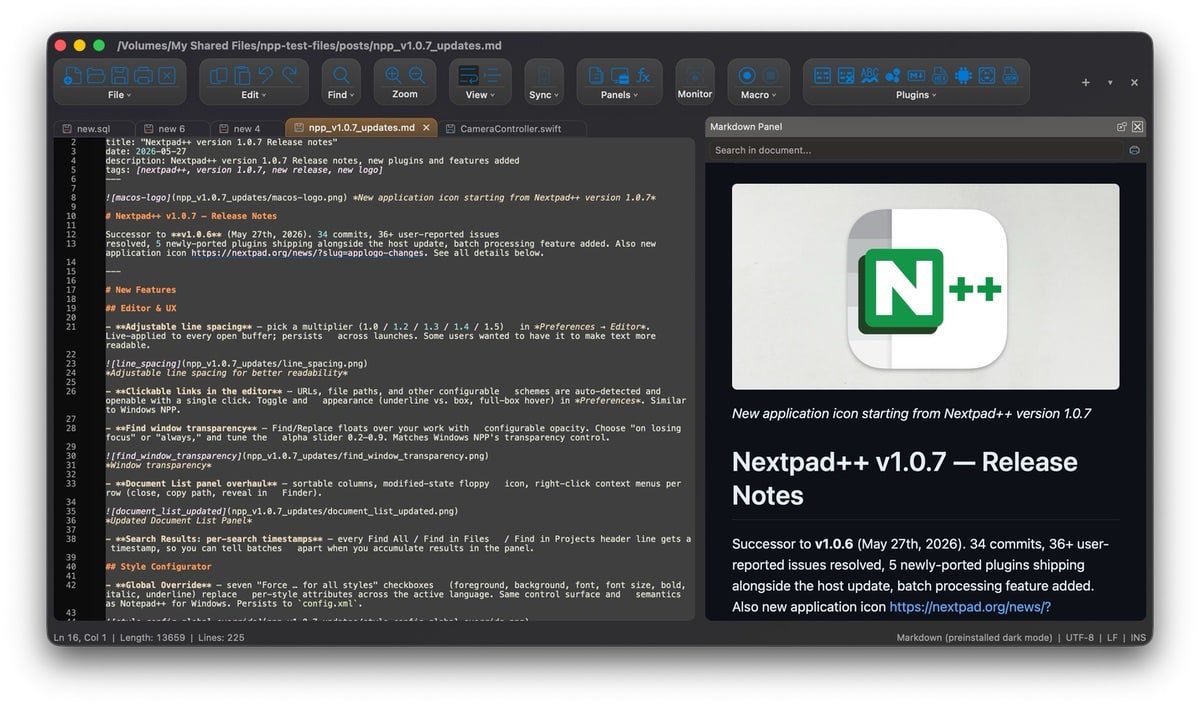Click the Search in document field
This screenshot has height=708, width=1200.
click(915, 150)
